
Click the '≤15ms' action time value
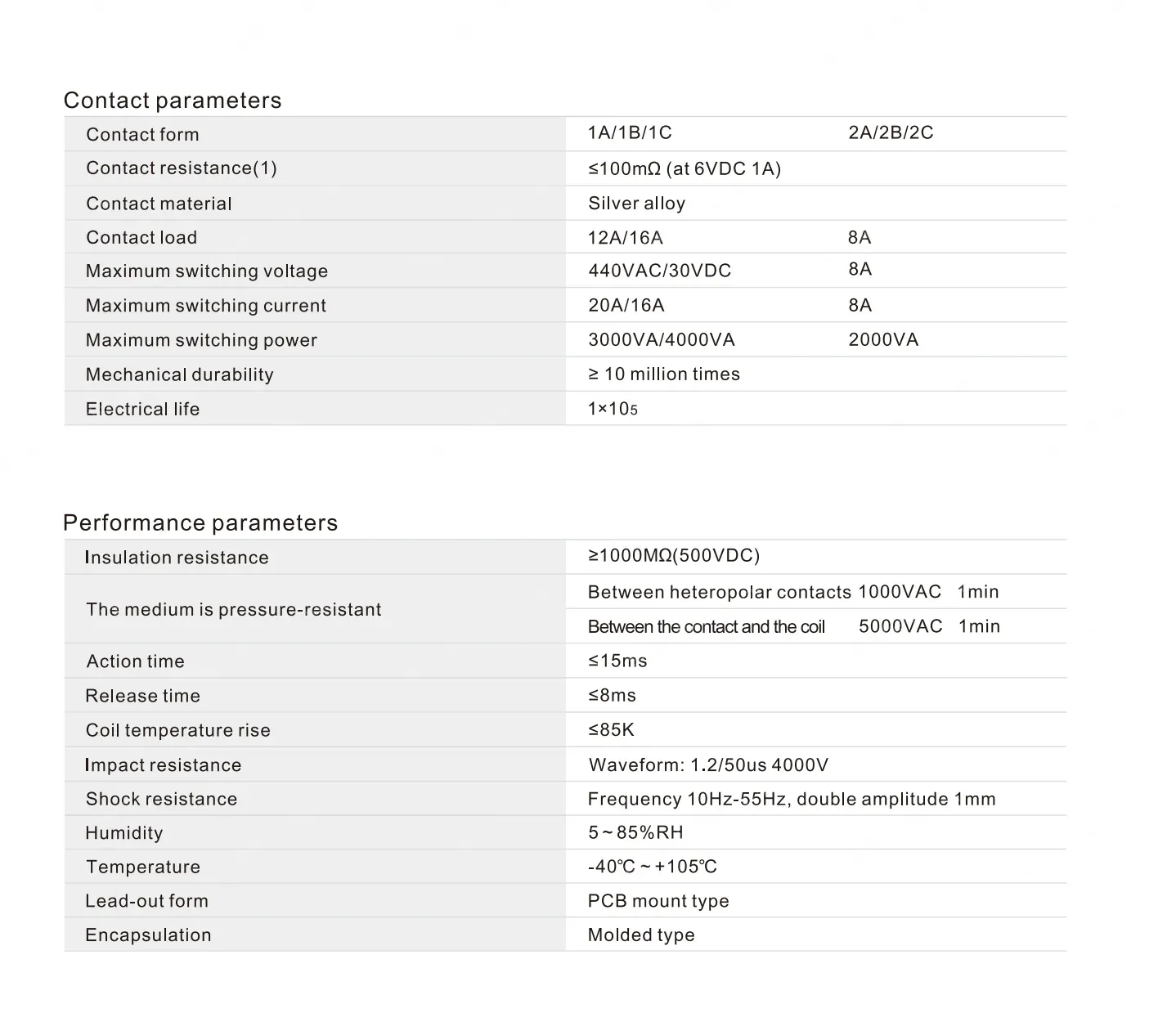[617, 661]
